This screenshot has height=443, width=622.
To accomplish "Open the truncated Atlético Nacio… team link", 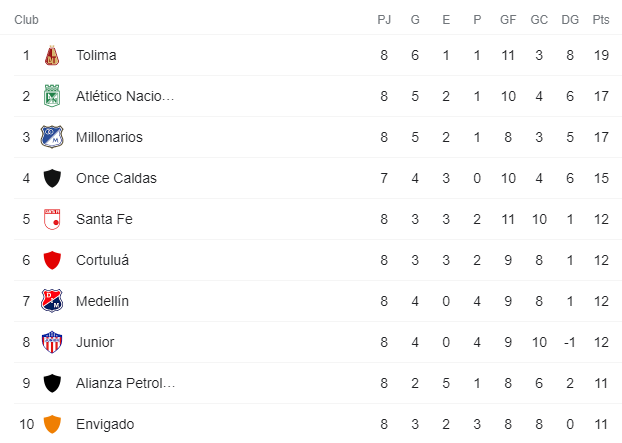I will 125,96.
